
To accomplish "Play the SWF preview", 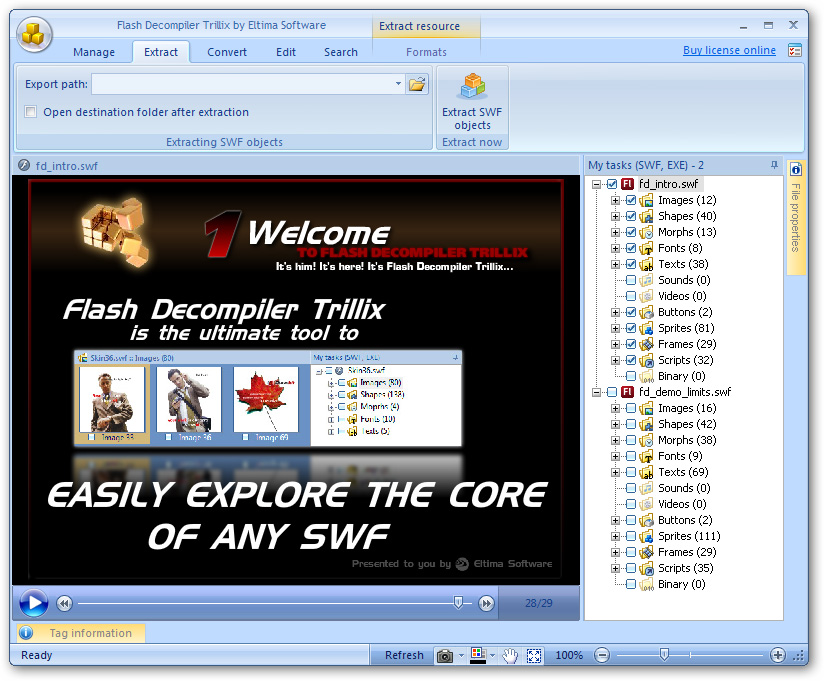I will (34, 603).
